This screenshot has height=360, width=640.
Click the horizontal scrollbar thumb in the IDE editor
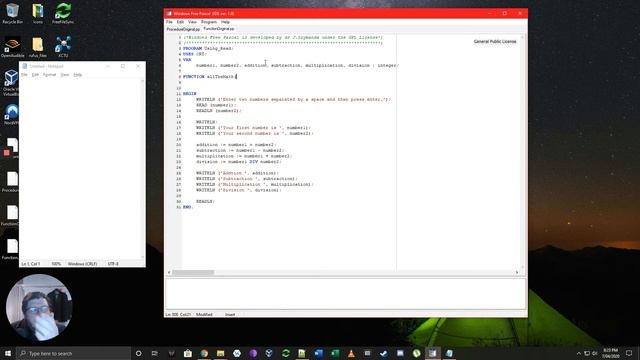[193, 272]
